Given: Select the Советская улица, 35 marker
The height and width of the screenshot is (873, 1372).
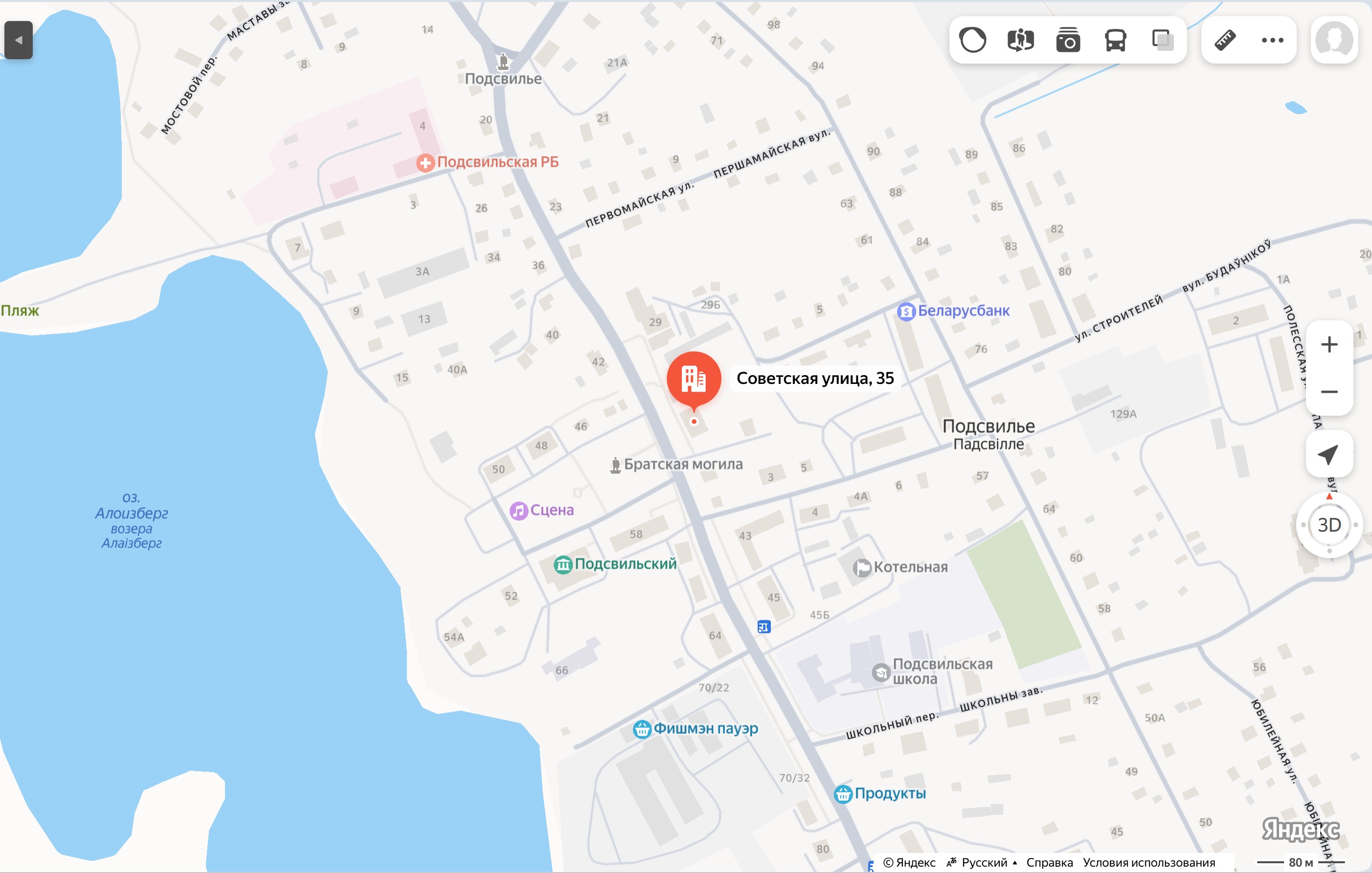Looking at the screenshot, I should coord(694,379).
